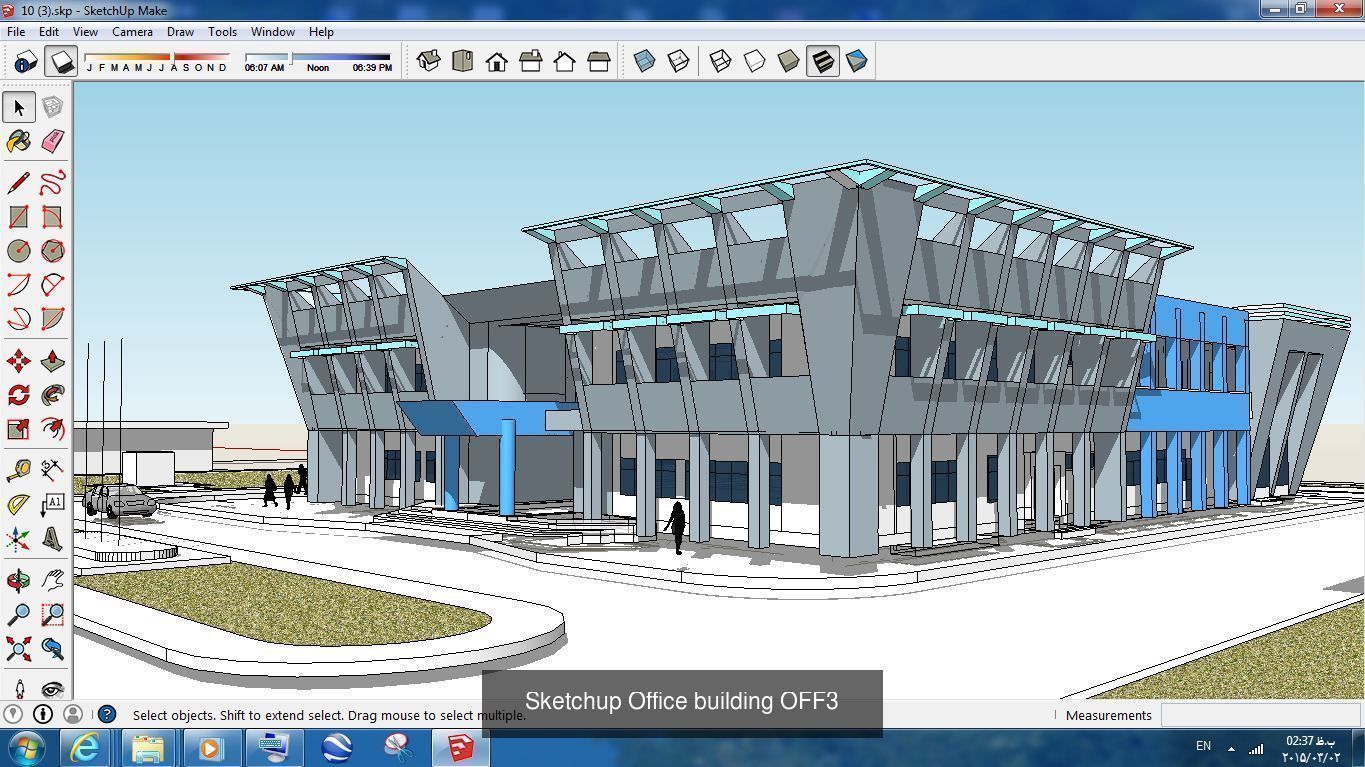Choose the Zoom magnifier tool
The image size is (1365, 767).
click(x=18, y=614)
